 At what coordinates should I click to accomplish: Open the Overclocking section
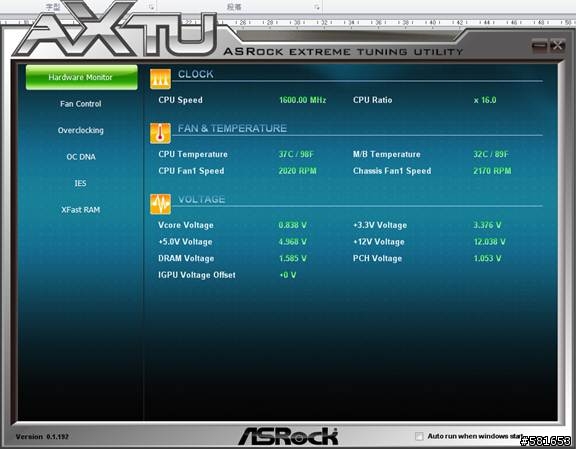pyautogui.click(x=80, y=130)
